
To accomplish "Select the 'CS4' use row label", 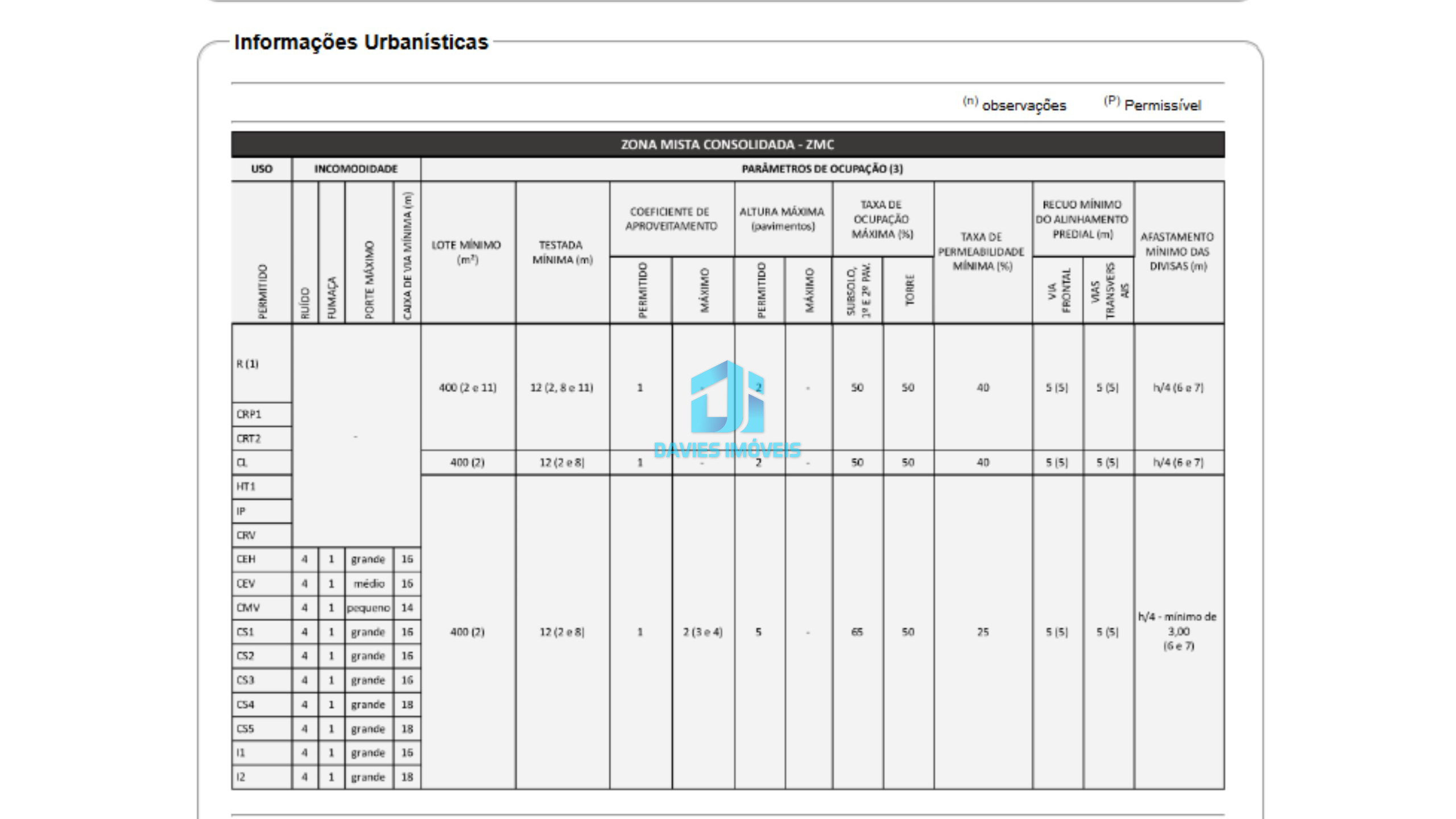I will pyautogui.click(x=246, y=705).
